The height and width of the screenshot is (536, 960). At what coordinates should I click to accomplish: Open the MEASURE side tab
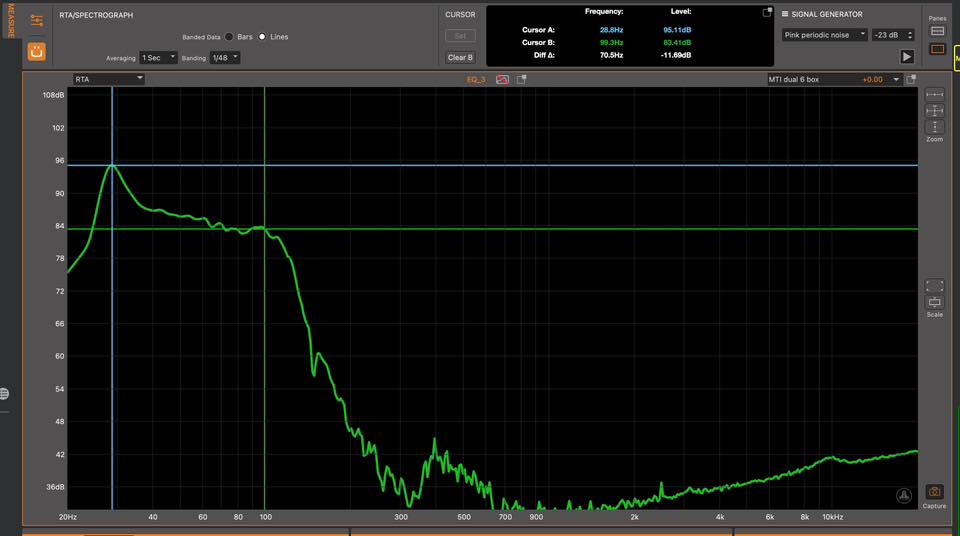[11, 20]
